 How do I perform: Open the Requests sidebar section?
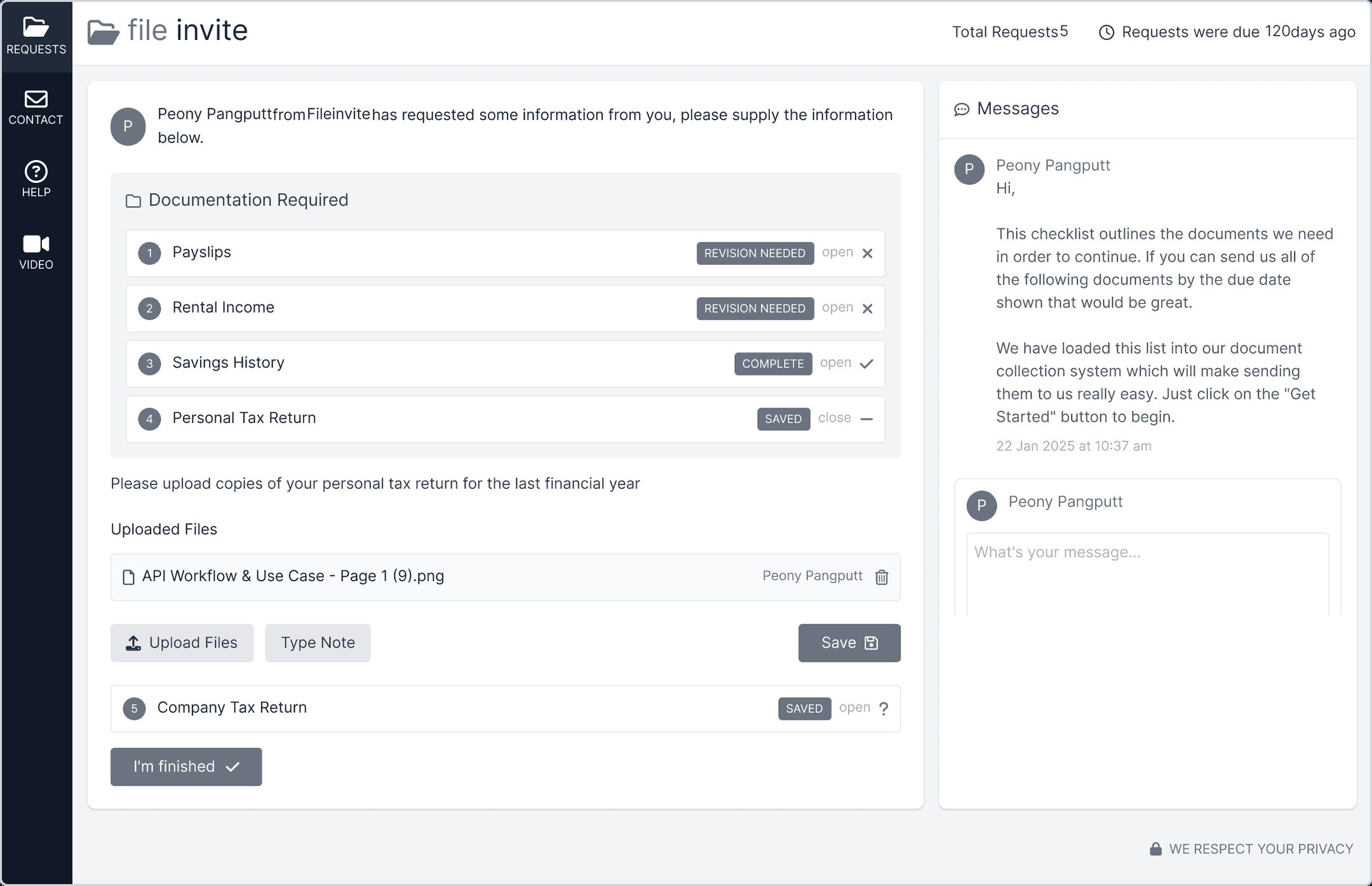(x=36, y=36)
